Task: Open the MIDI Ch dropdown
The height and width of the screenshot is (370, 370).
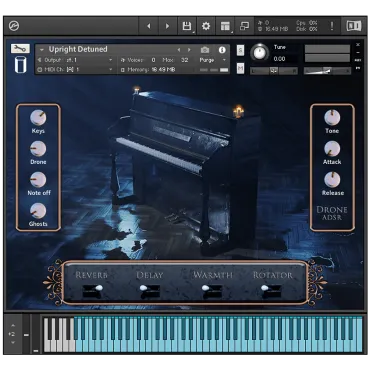Action: coord(75,69)
